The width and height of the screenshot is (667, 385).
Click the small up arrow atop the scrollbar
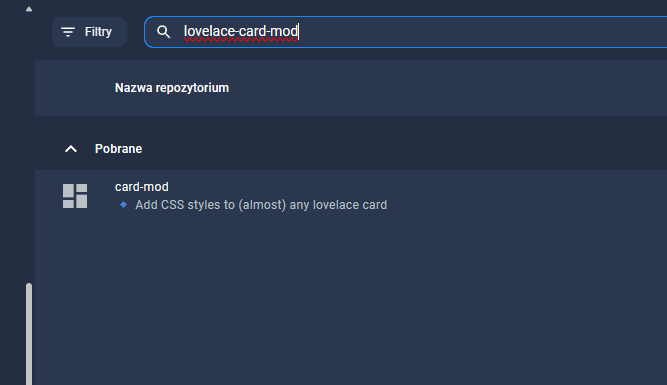[29, 9]
